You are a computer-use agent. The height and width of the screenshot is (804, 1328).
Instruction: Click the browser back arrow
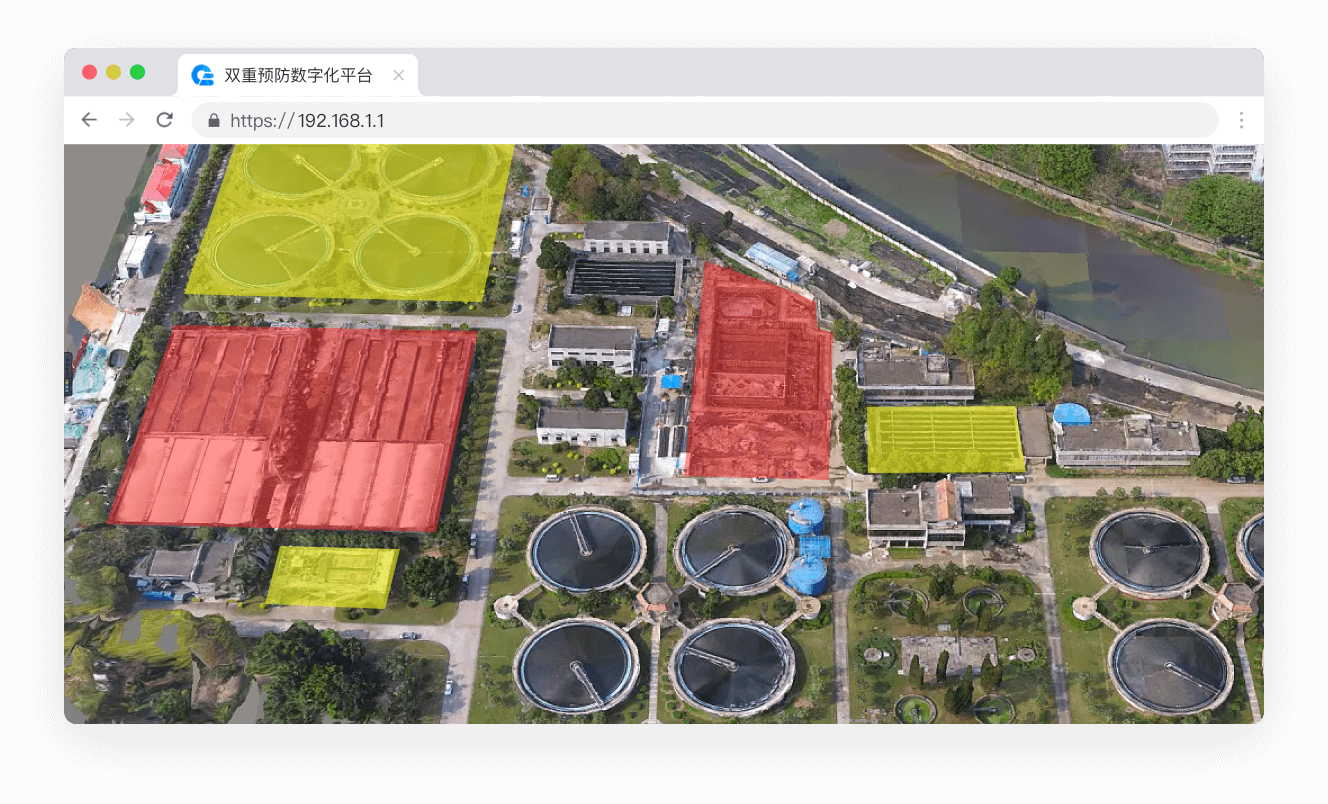(x=89, y=120)
